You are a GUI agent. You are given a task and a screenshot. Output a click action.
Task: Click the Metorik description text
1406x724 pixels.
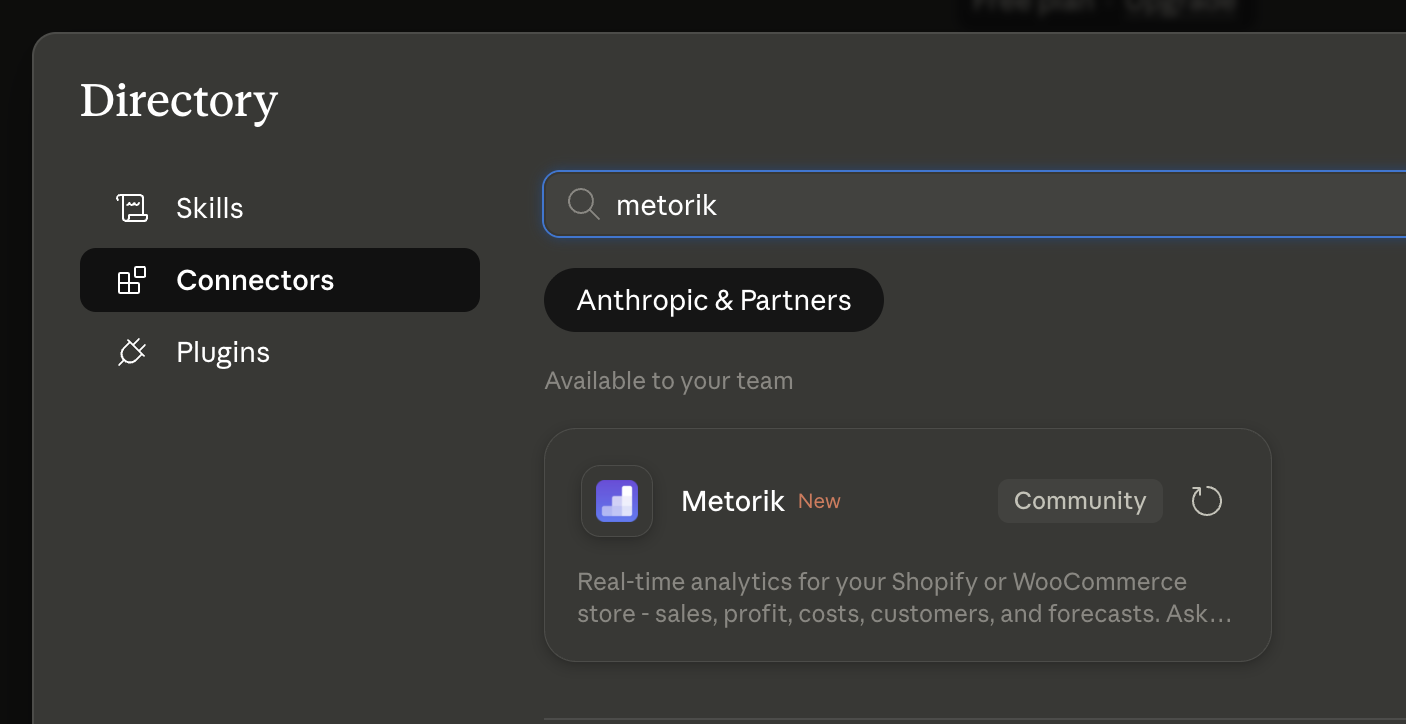(x=905, y=597)
